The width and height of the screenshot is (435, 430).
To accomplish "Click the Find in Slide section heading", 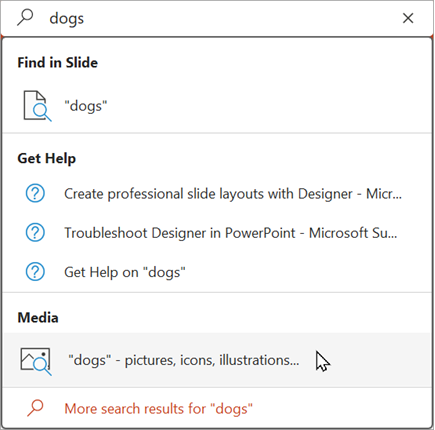I will click(x=58, y=63).
